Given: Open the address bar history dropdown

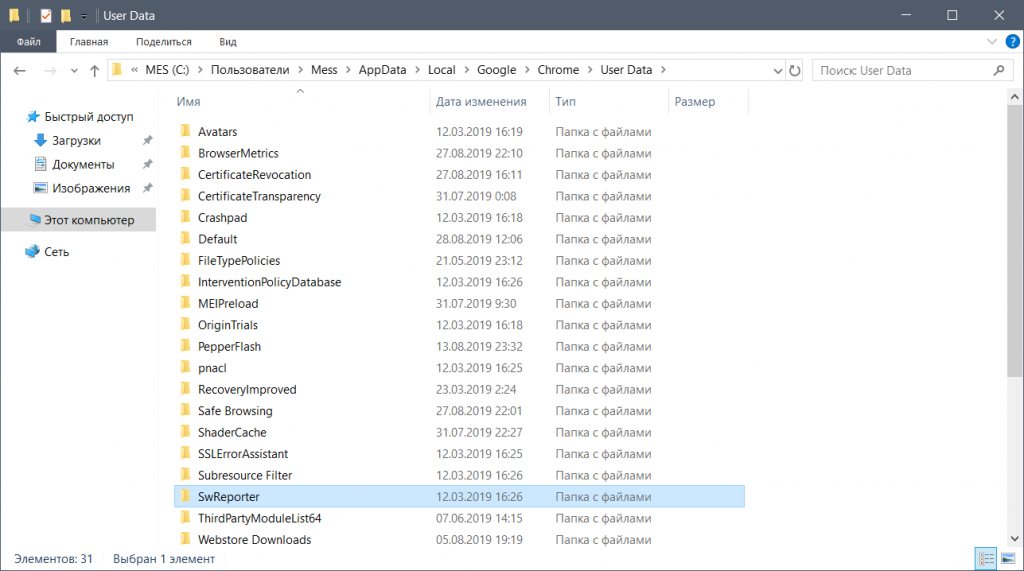Looking at the screenshot, I should 778,71.
